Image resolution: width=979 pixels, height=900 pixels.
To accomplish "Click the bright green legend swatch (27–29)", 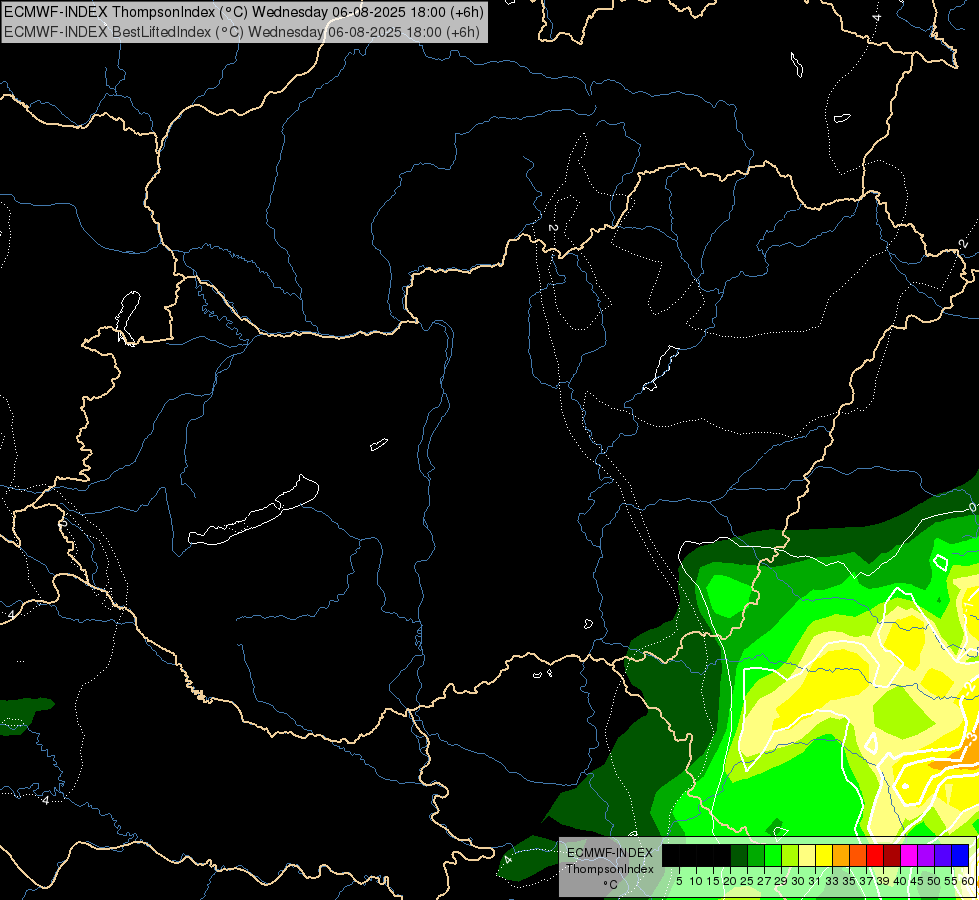I will pyautogui.click(x=773, y=855).
